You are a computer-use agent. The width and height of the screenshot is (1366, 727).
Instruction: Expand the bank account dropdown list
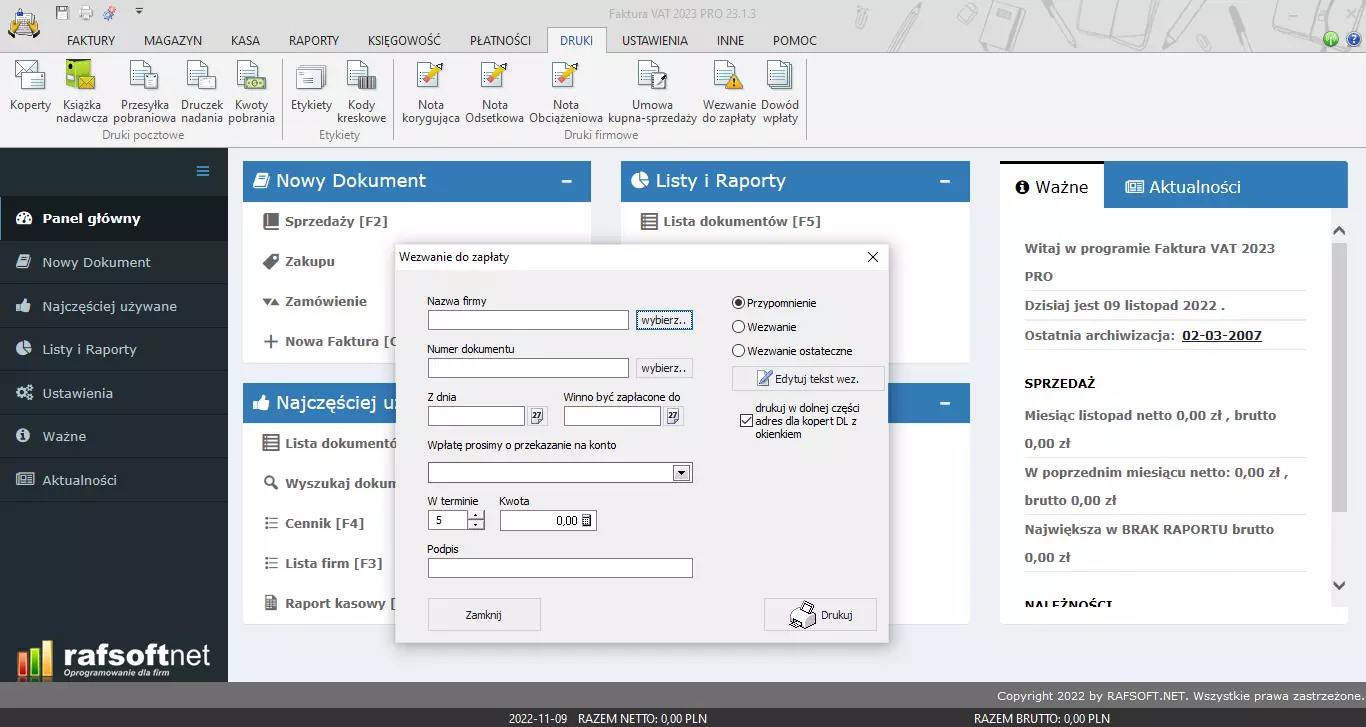pos(681,473)
